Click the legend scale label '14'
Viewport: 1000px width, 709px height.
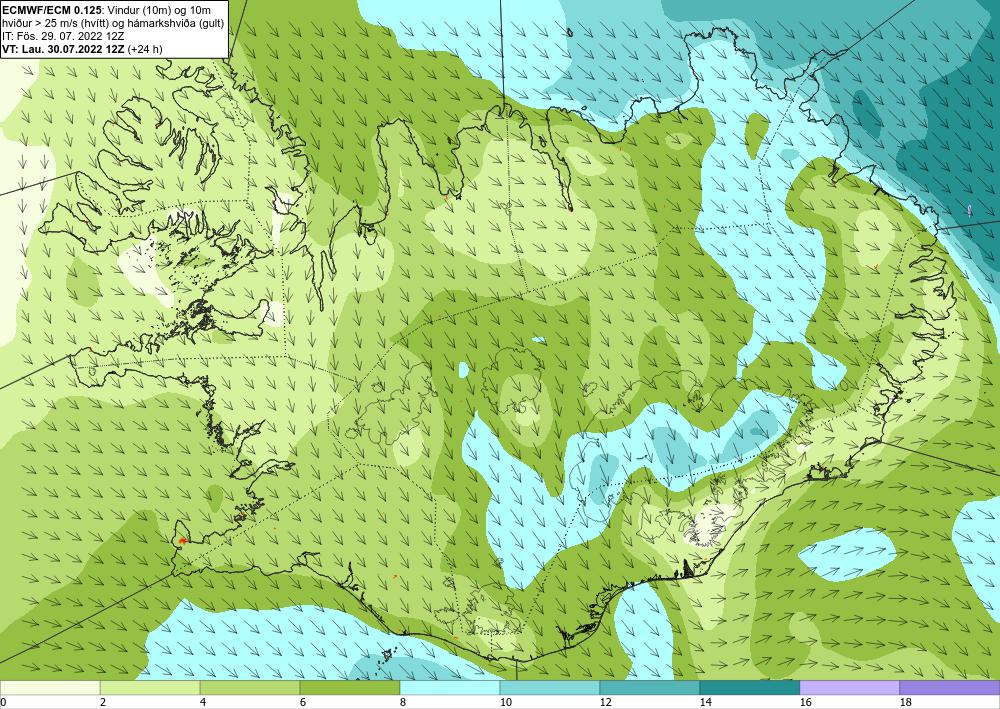coord(705,702)
